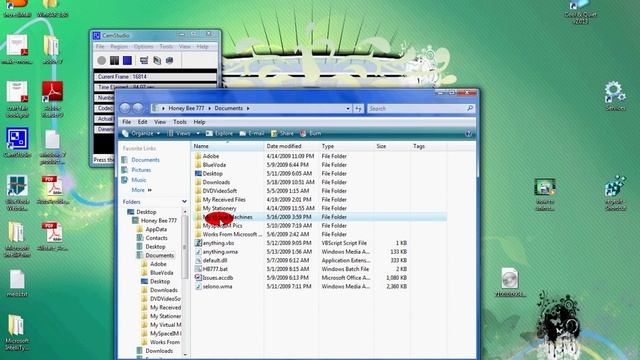Open Pictures favorite link
Viewport: 640px width, 360px height.
point(141,170)
